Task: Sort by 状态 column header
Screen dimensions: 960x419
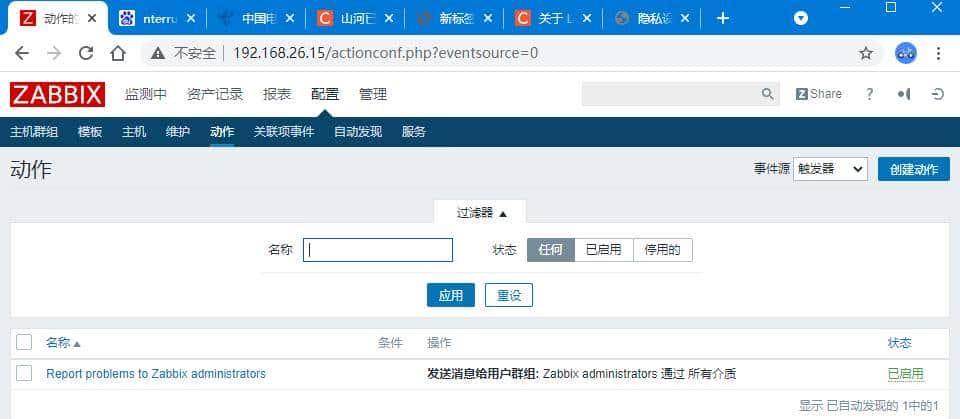Action: [899, 343]
